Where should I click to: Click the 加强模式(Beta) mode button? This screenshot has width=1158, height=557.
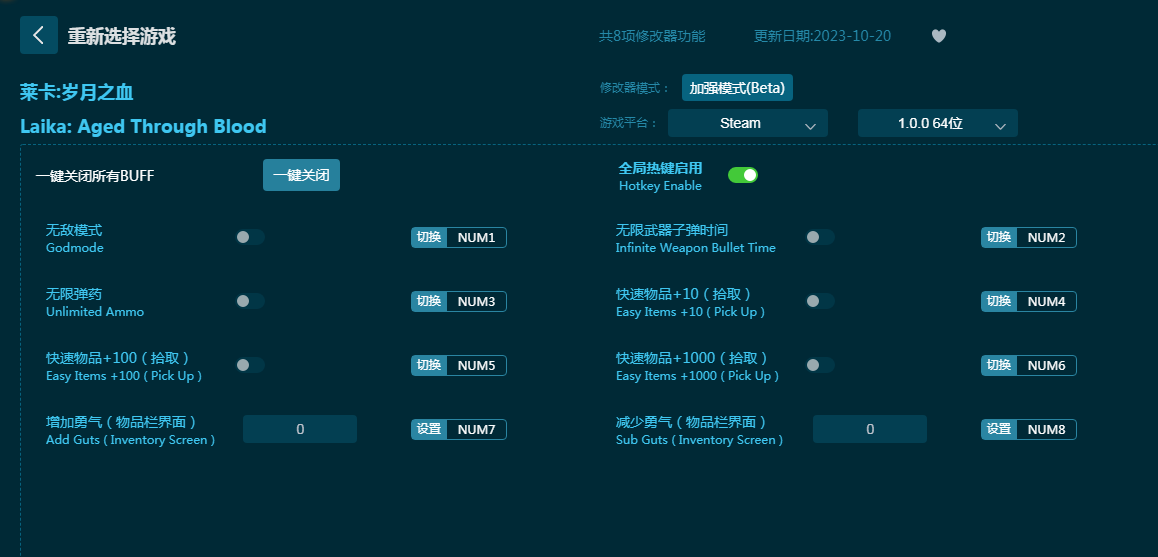[737, 88]
